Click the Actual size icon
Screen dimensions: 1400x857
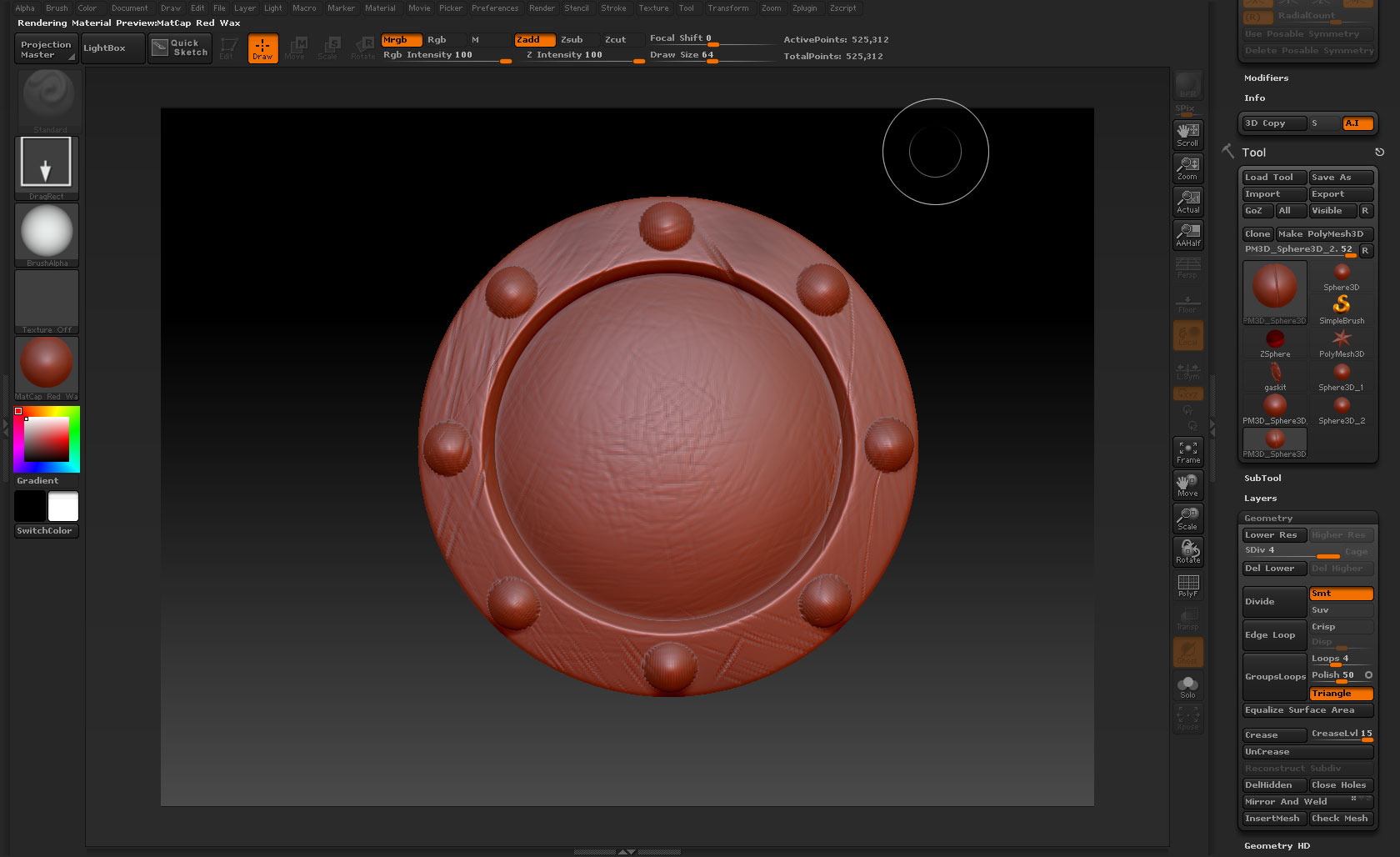[x=1187, y=201]
